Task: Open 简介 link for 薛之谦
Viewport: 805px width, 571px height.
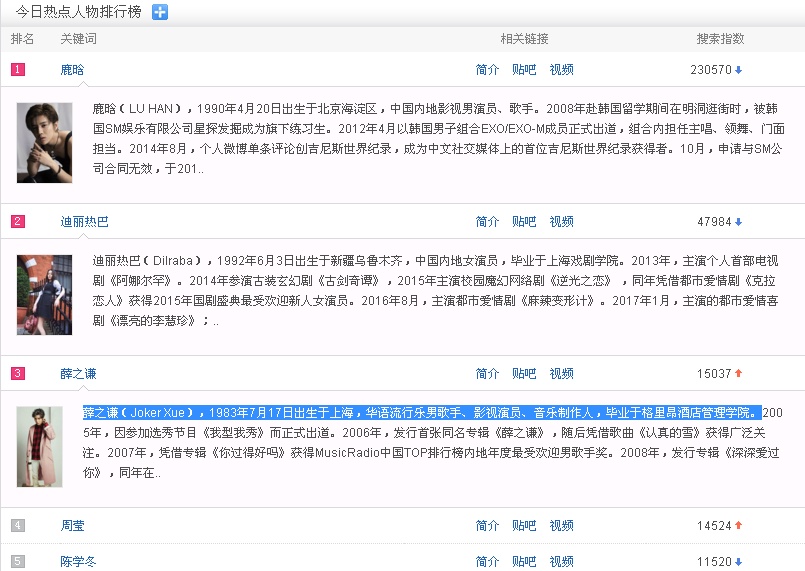Action: click(x=487, y=374)
